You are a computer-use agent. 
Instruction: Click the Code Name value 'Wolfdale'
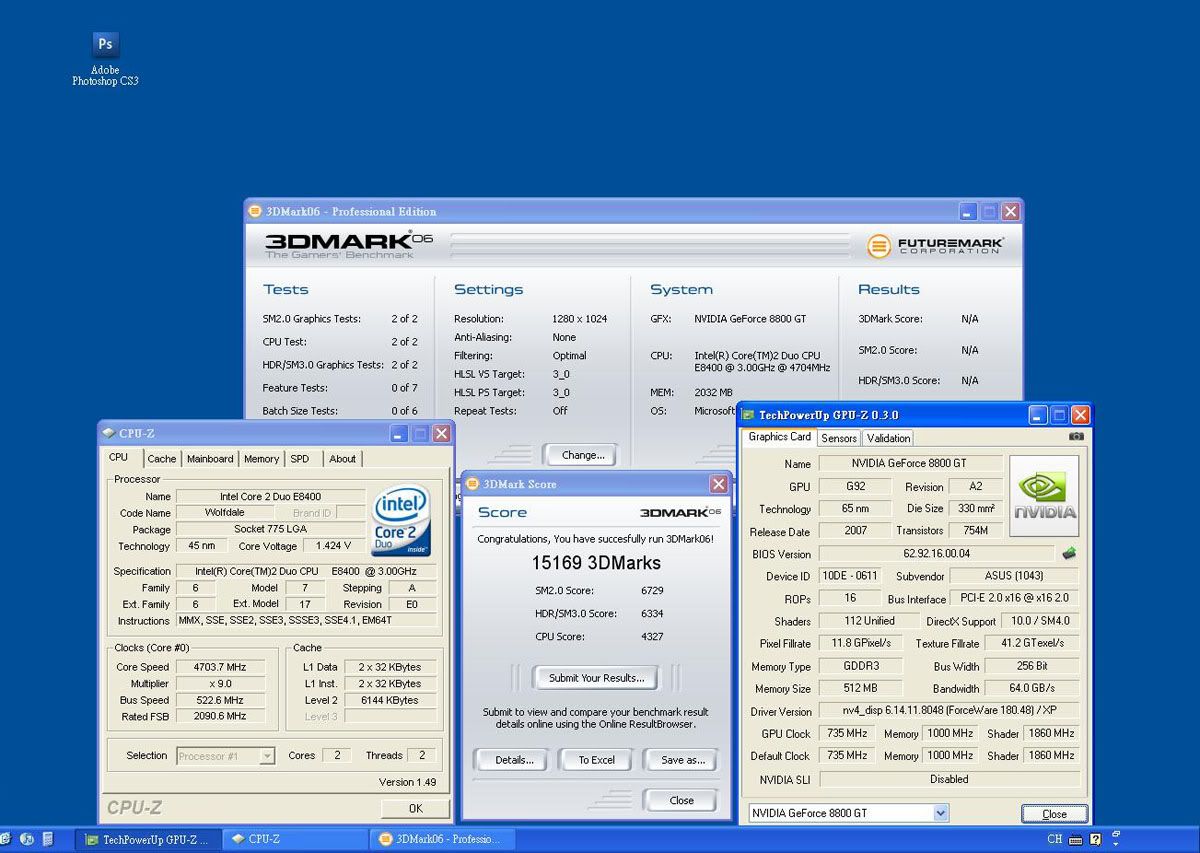pyautogui.click(x=224, y=512)
